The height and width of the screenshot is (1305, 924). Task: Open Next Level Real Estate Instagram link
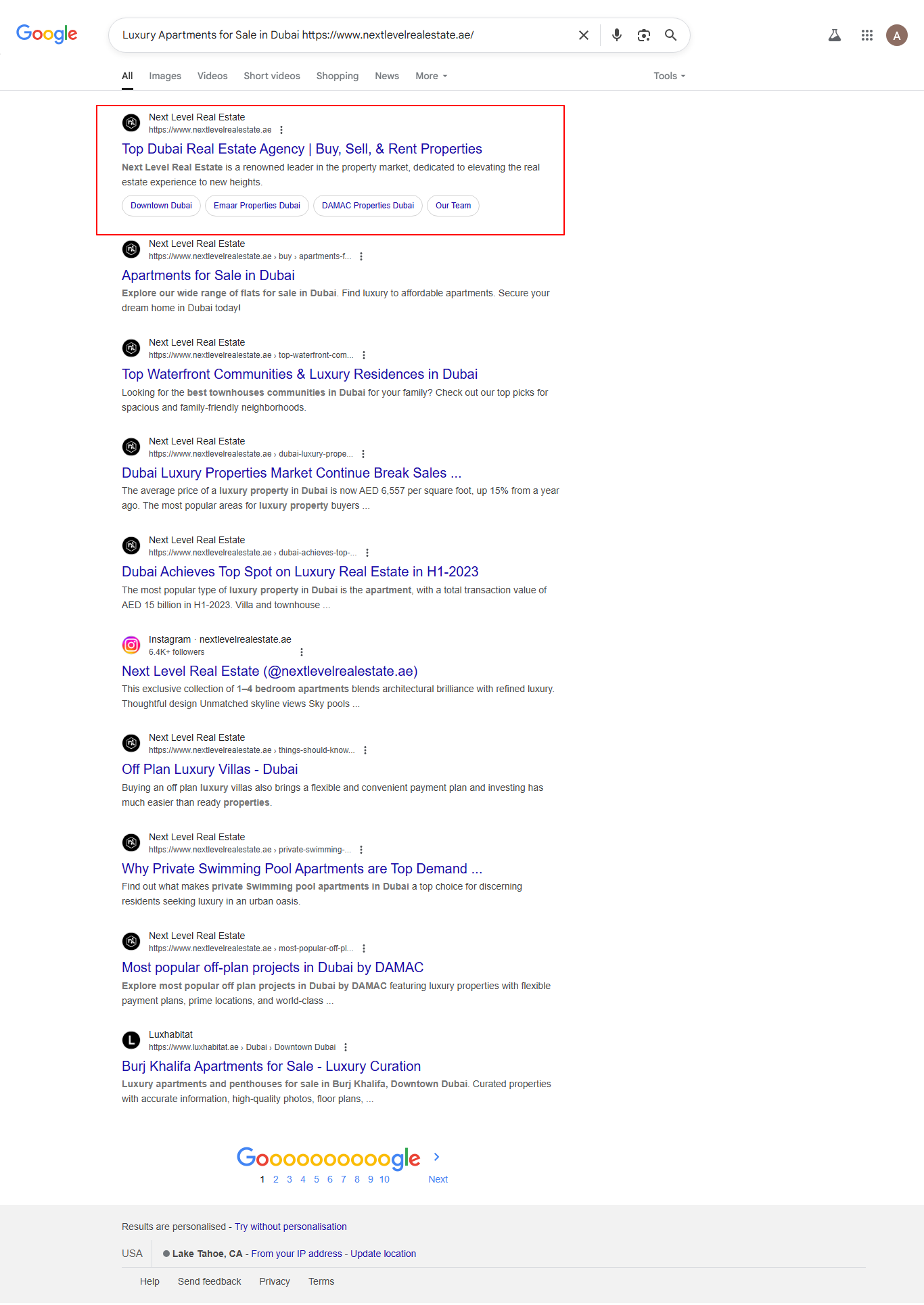pos(270,671)
